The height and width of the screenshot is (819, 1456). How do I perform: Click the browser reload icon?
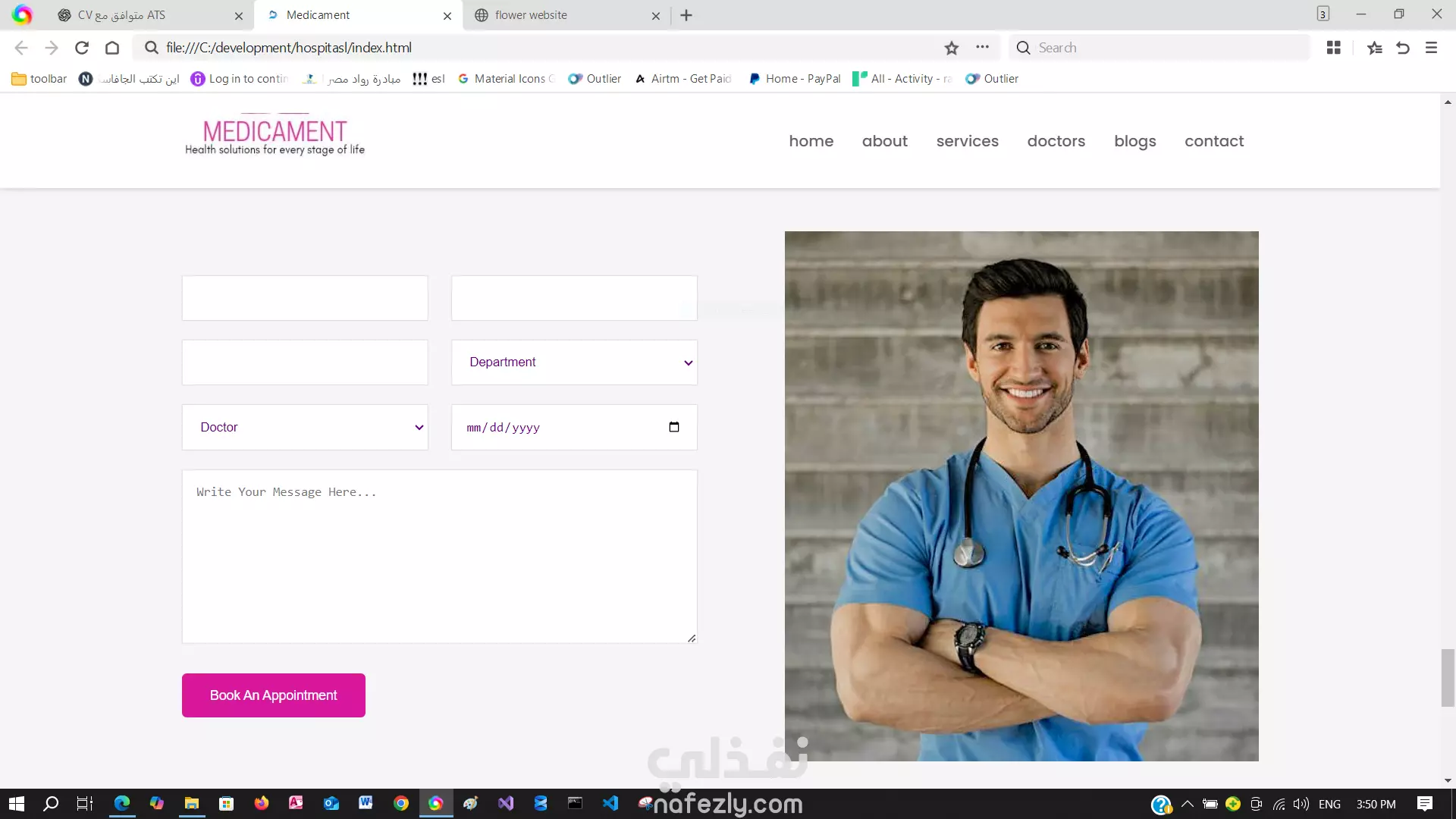[x=82, y=48]
